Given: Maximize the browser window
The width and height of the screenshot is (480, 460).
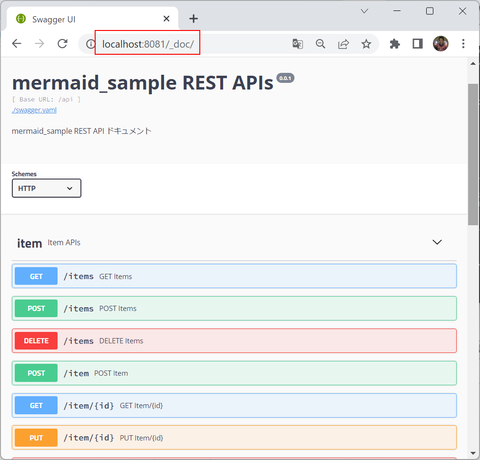Looking at the screenshot, I should tap(430, 11).
